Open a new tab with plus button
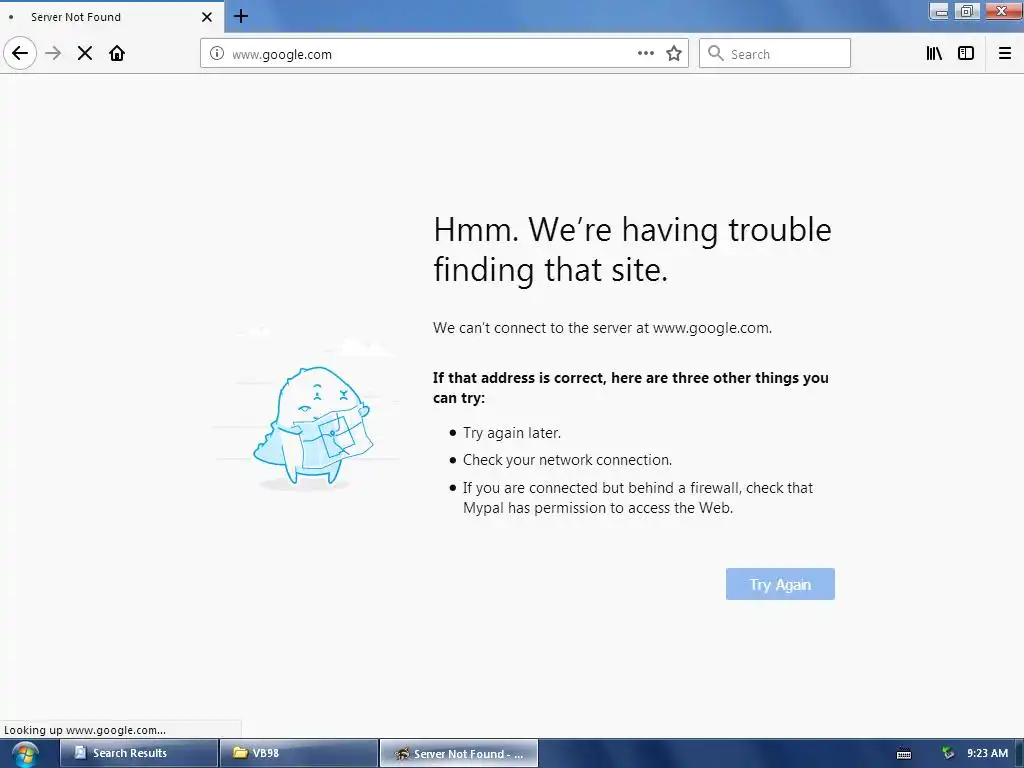 coord(241,16)
